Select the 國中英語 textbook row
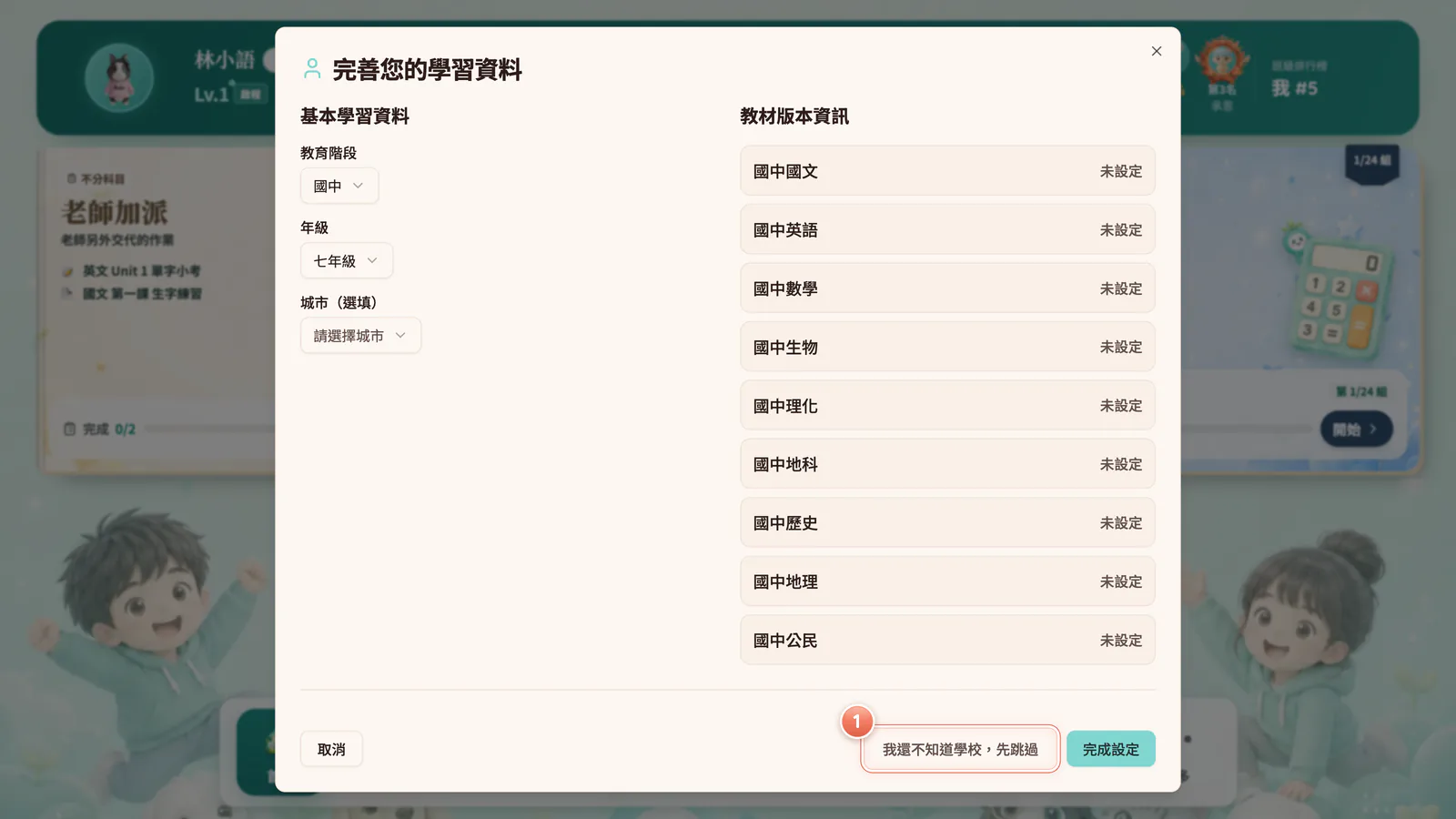1456x819 pixels. pos(947,229)
